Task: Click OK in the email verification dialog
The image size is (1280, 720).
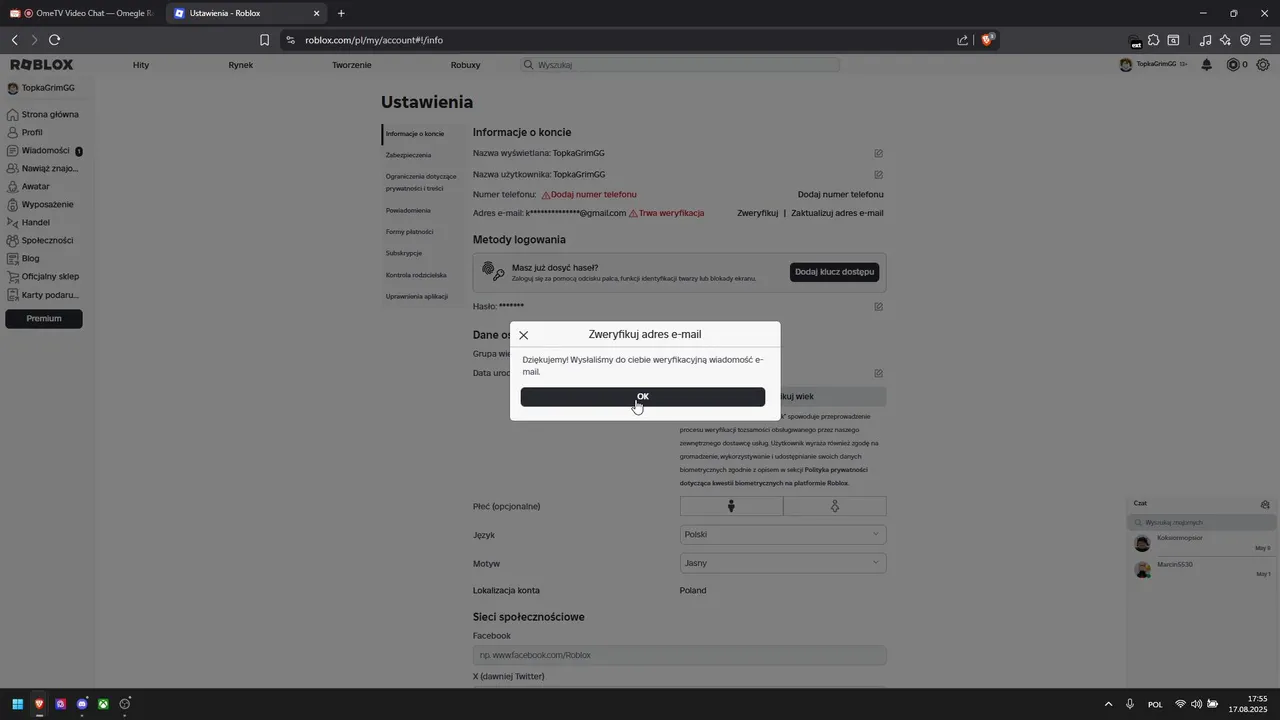Action: tap(642, 397)
